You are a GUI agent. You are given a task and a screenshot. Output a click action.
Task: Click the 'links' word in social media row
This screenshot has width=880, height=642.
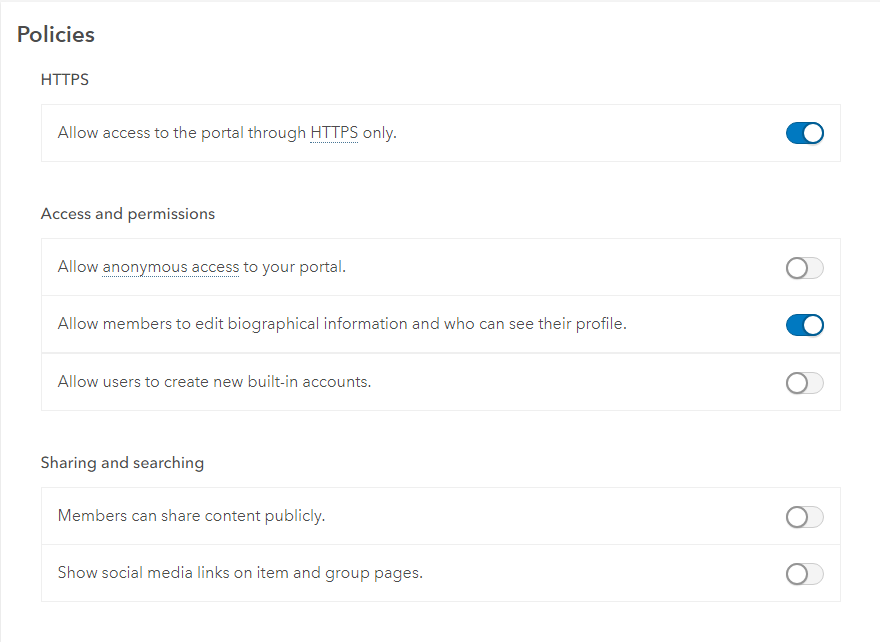[213, 574]
